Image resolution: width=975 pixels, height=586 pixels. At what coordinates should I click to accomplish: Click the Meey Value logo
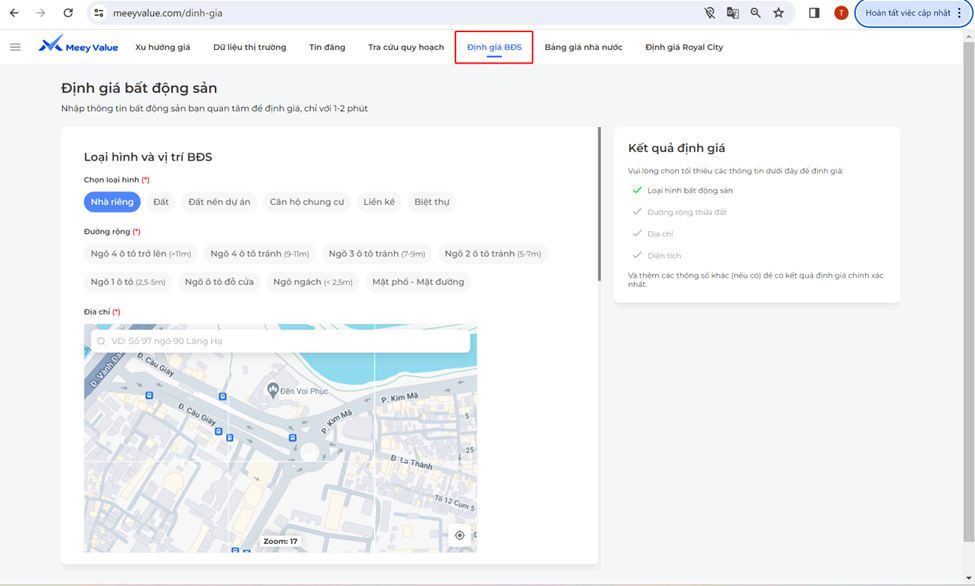point(78,46)
